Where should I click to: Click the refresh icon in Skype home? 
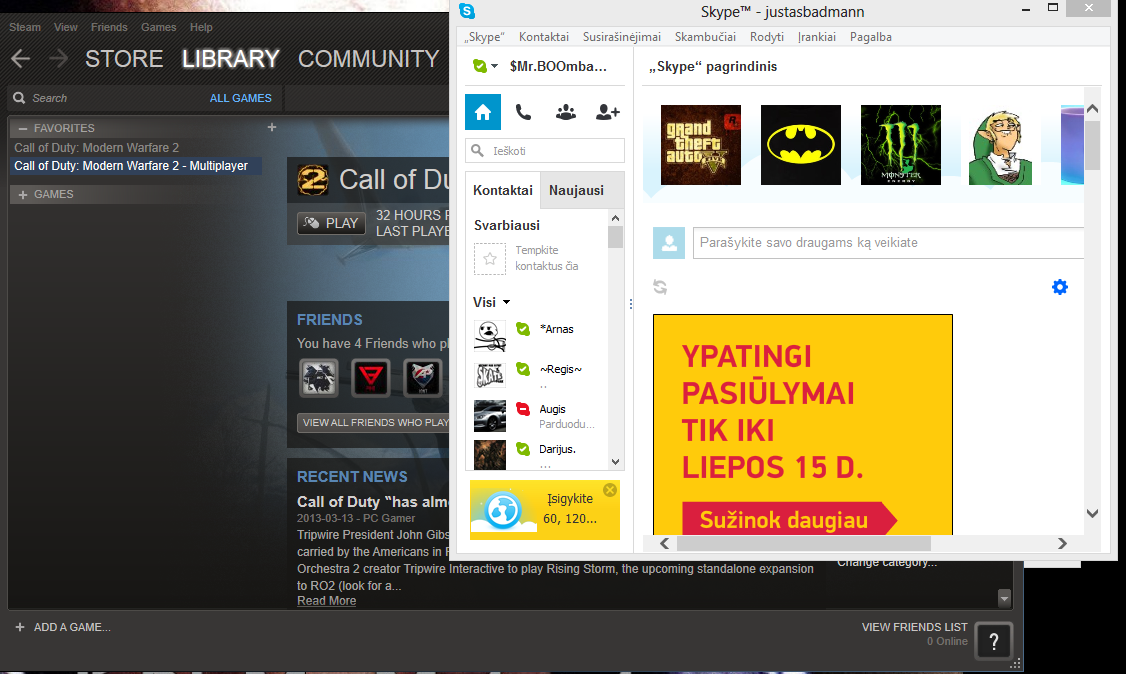coord(660,287)
